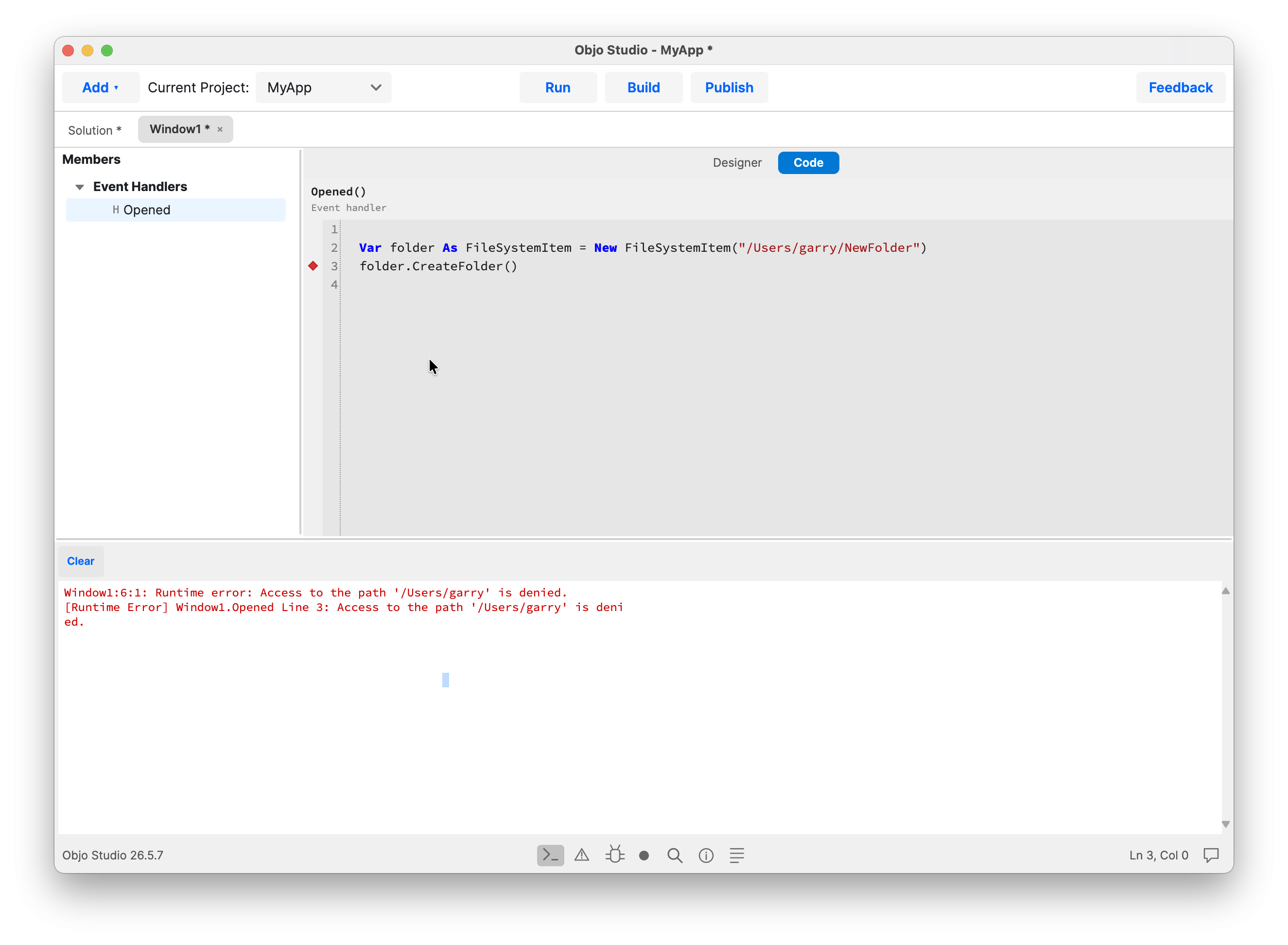Open the search magnifier in status bar
The height and width of the screenshot is (945, 1288).
pos(675,855)
